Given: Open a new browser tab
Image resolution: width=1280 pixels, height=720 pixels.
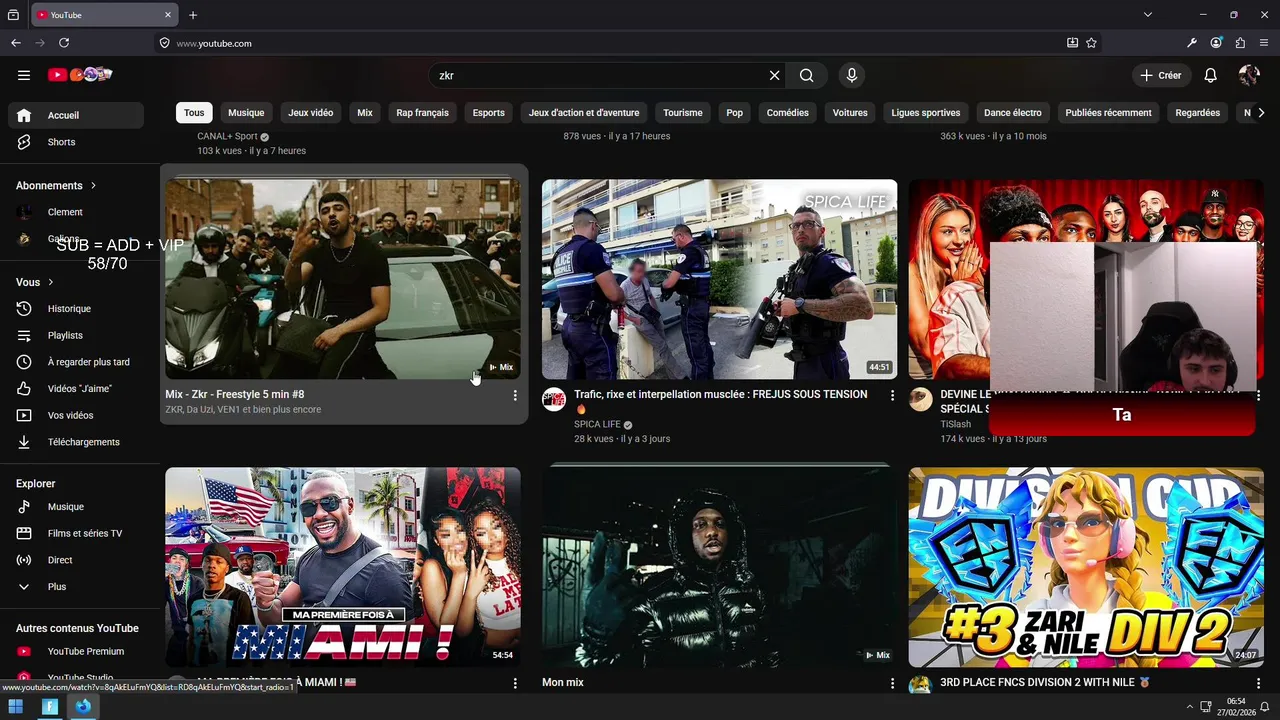Looking at the screenshot, I should (x=193, y=15).
